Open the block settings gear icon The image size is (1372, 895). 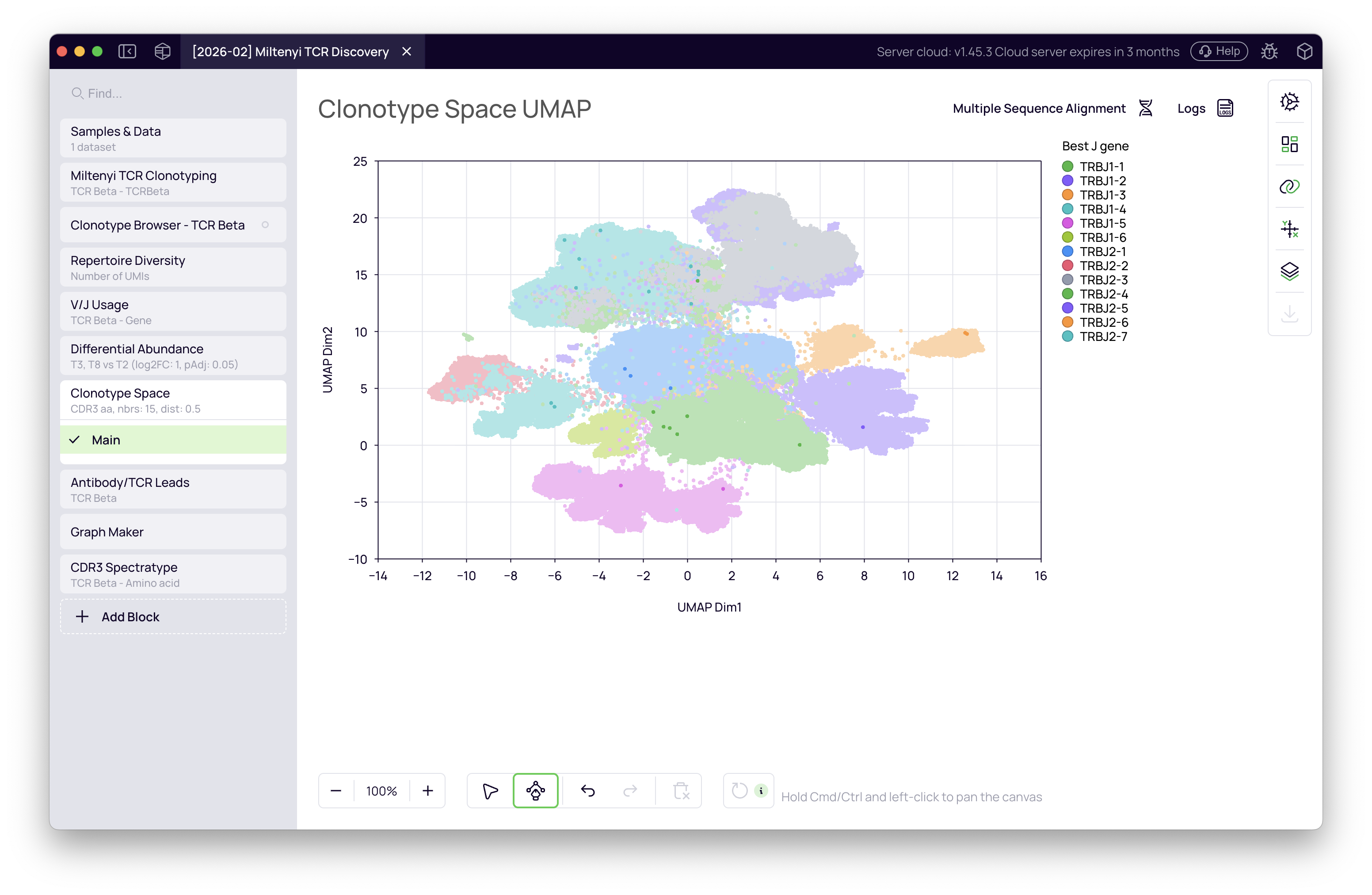[1290, 102]
